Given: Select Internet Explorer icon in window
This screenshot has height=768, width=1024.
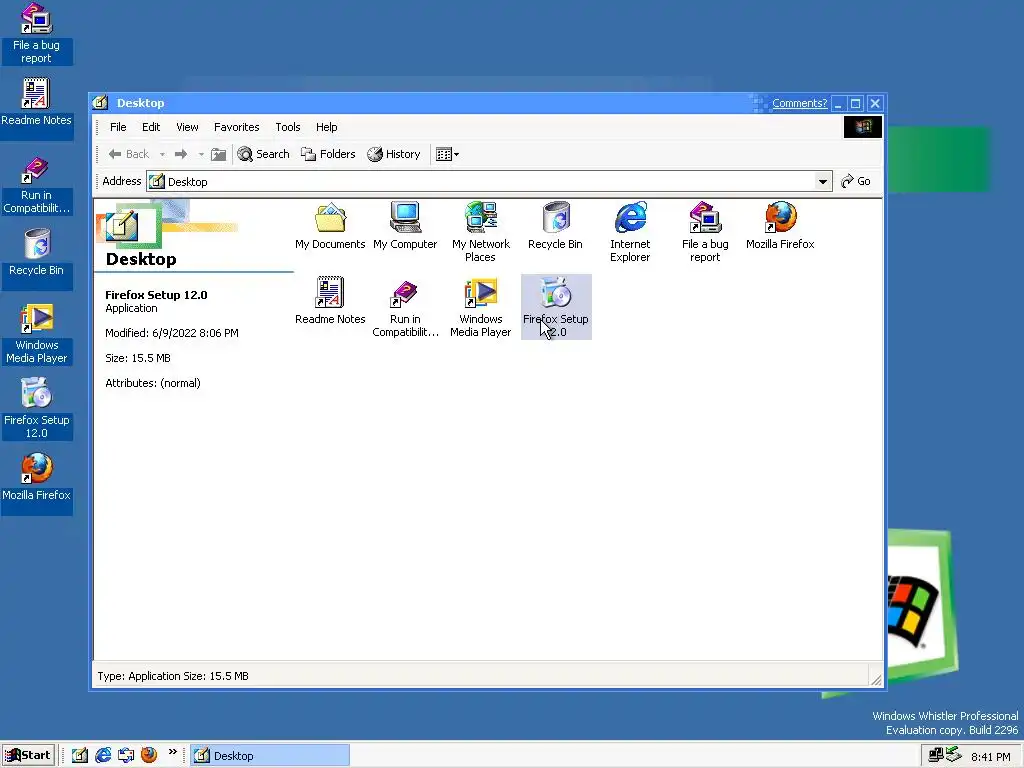Looking at the screenshot, I should click(x=630, y=232).
